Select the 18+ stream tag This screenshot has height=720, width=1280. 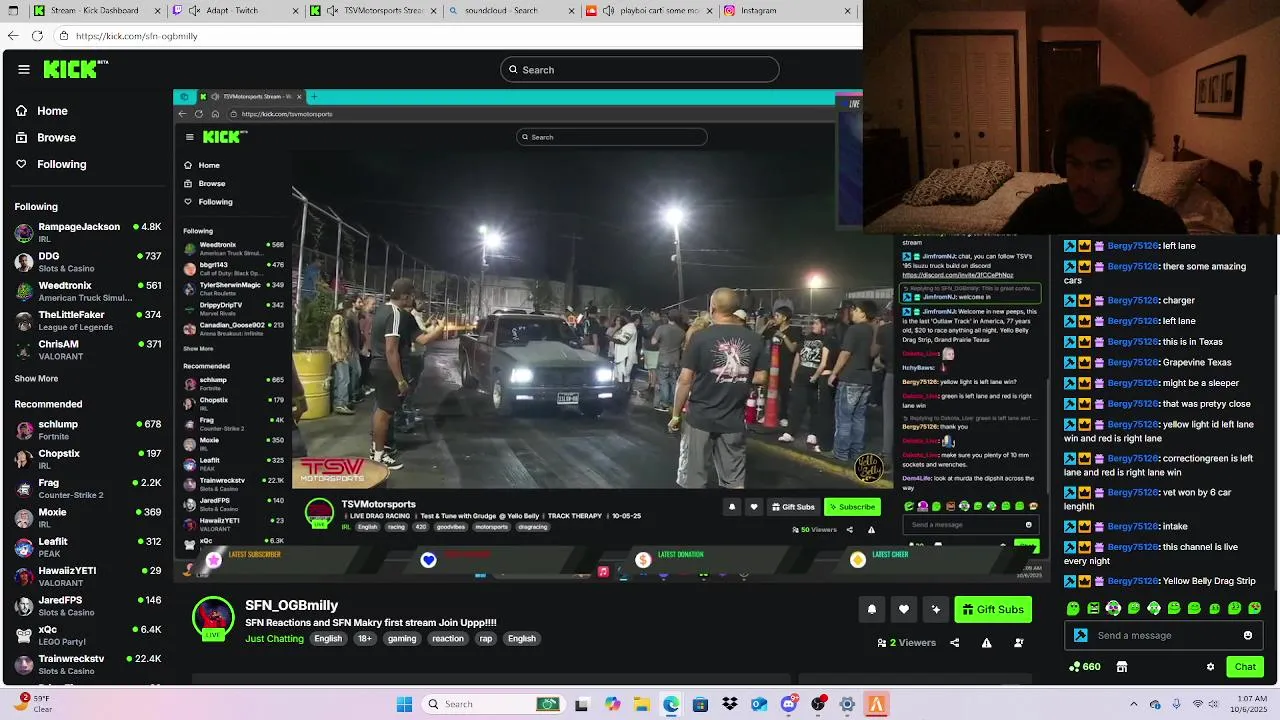(x=364, y=638)
